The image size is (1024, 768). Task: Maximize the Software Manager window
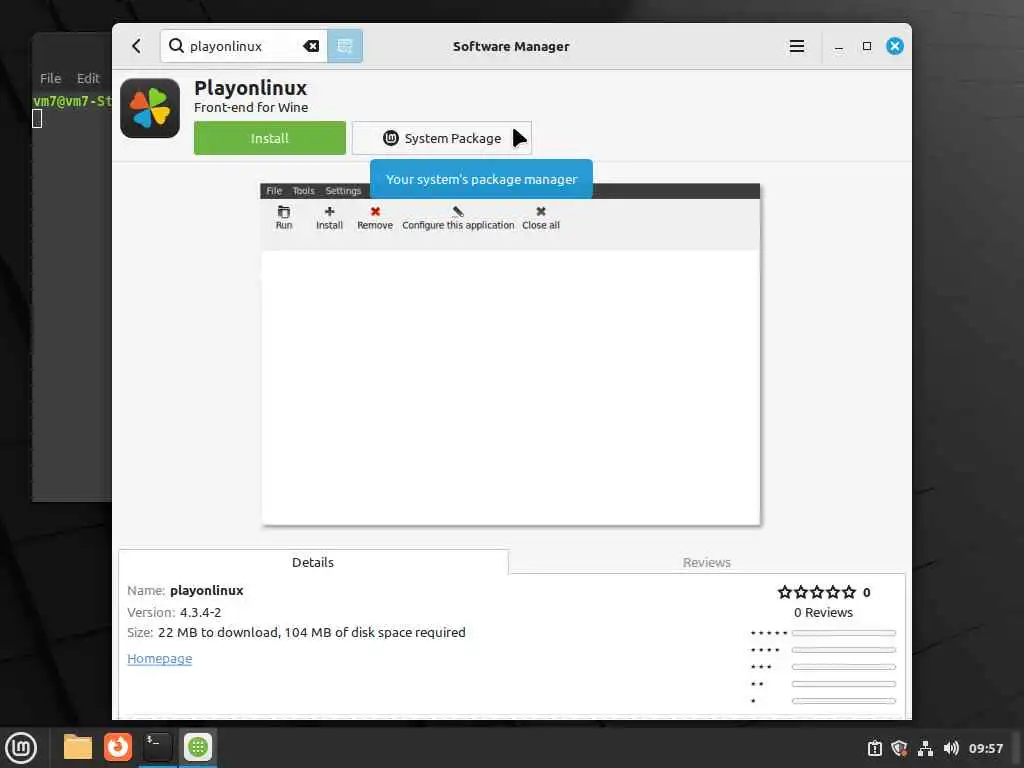(x=867, y=46)
